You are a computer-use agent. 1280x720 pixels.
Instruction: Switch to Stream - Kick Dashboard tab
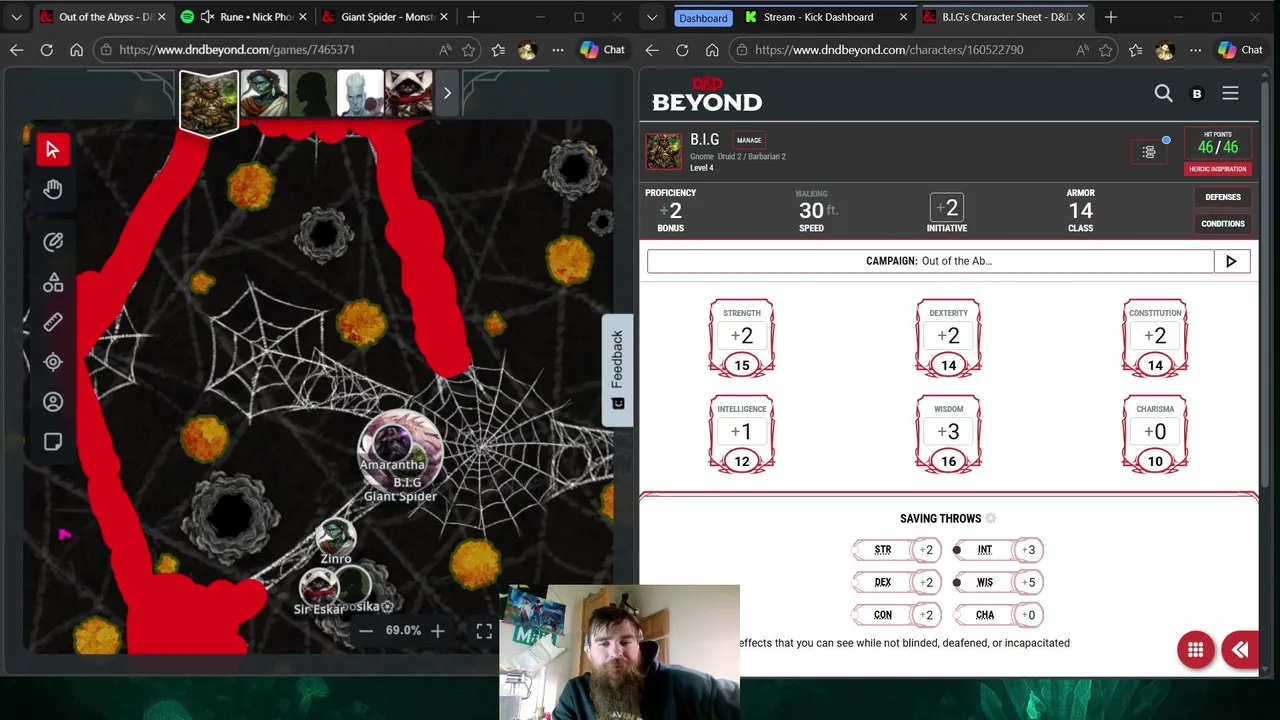pyautogui.click(x=826, y=17)
